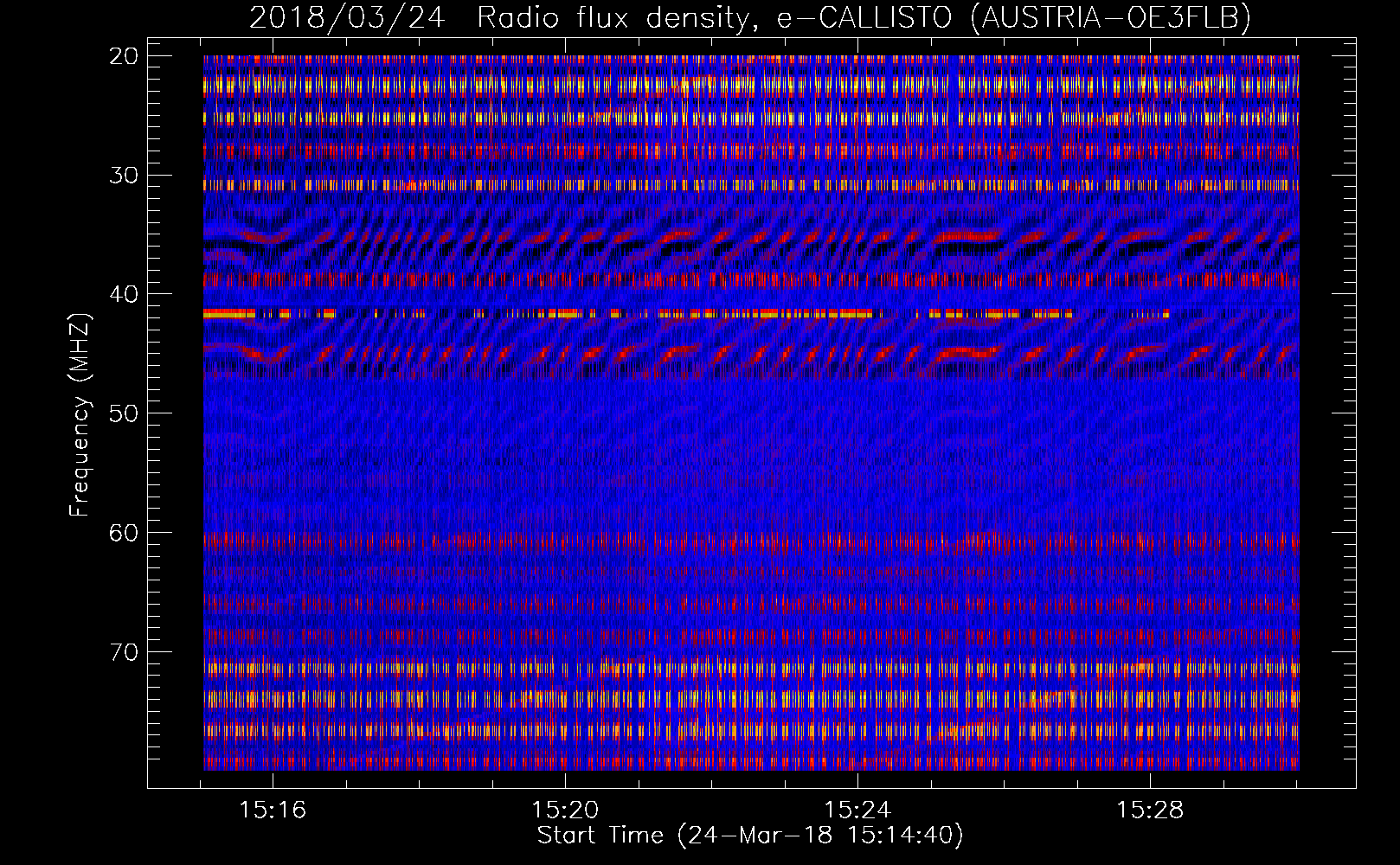Click the 15:28 time tick label
Image resolution: width=1400 pixels, height=865 pixels.
(1150, 811)
